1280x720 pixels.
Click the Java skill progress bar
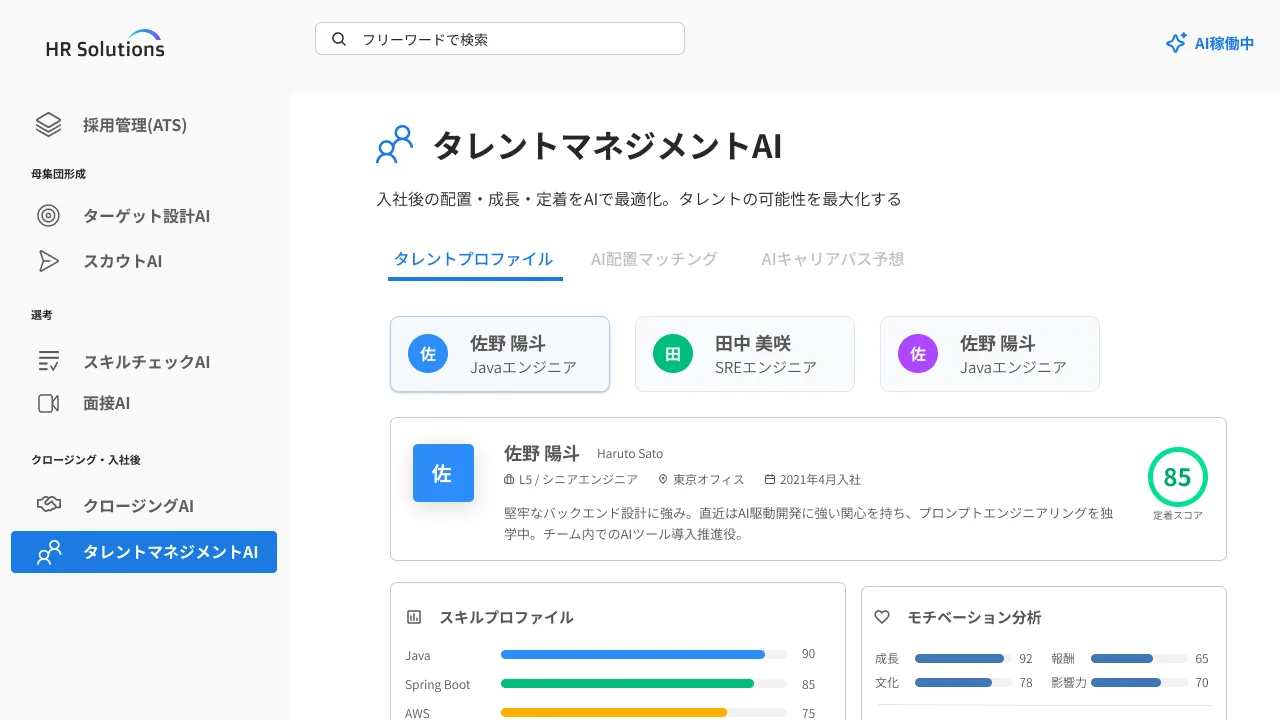(x=643, y=654)
